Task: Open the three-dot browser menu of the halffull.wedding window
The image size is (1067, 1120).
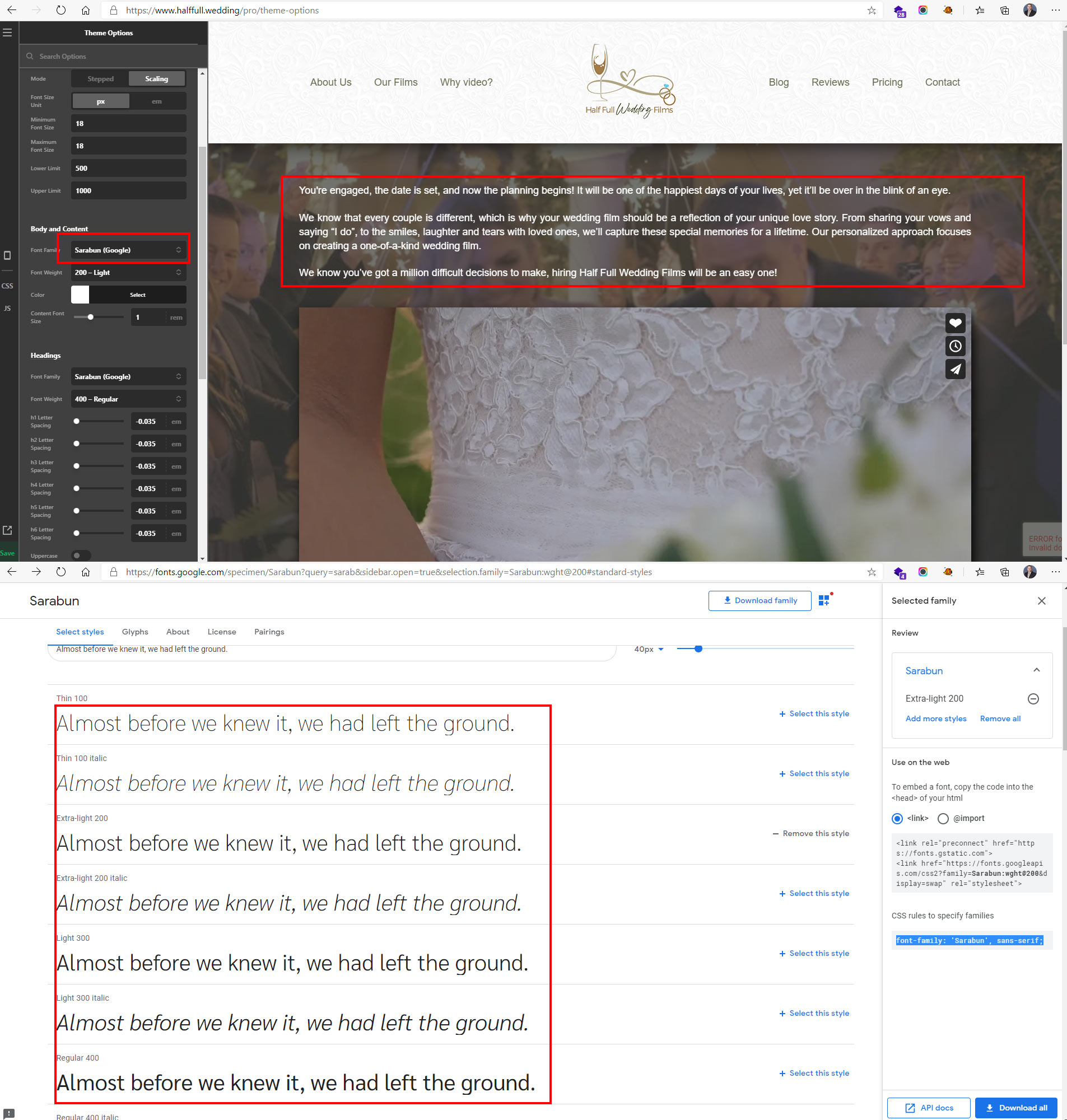Action: click(x=1056, y=10)
